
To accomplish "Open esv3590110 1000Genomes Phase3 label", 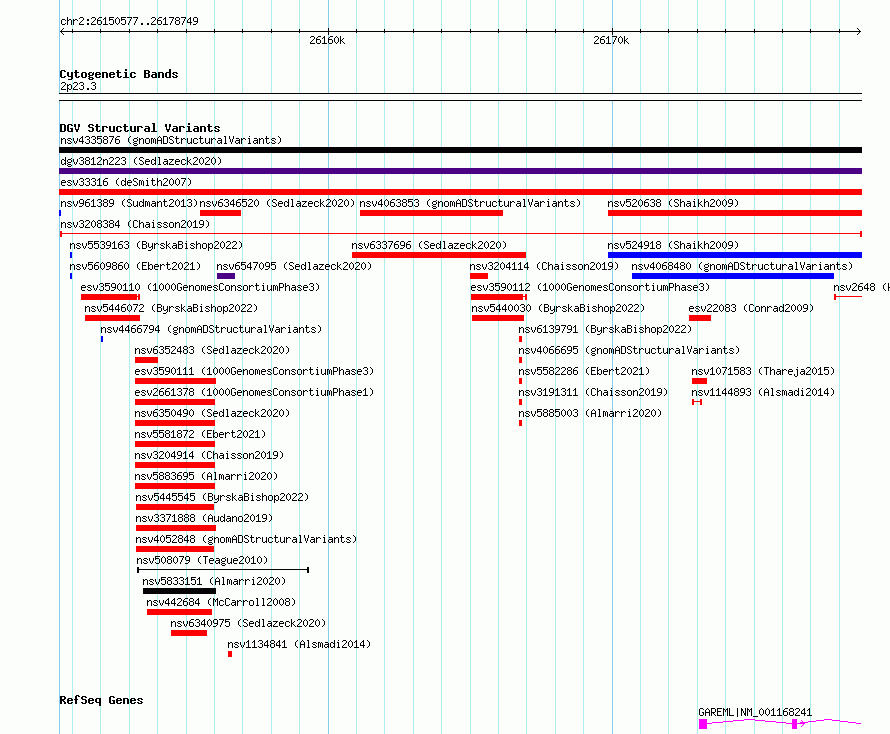I will [x=200, y=287].
